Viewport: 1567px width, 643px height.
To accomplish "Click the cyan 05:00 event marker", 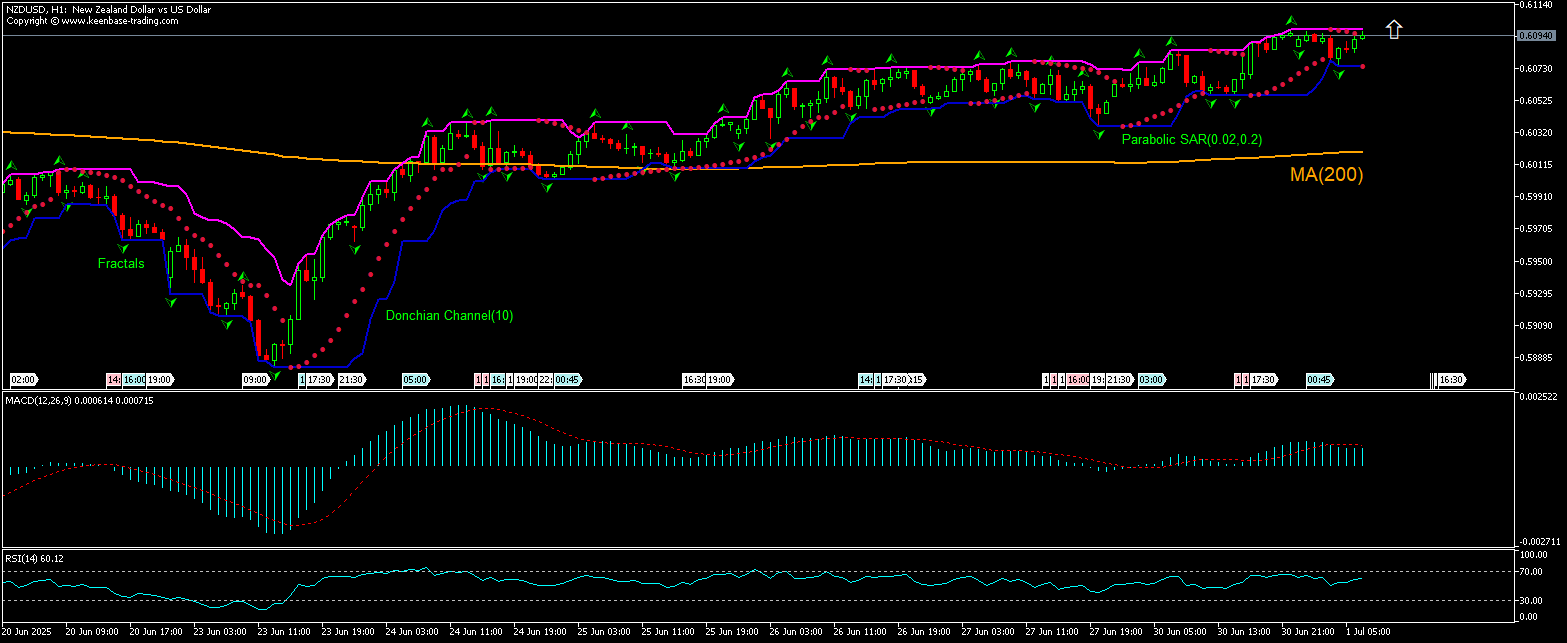I will click(x=413, y=380).
